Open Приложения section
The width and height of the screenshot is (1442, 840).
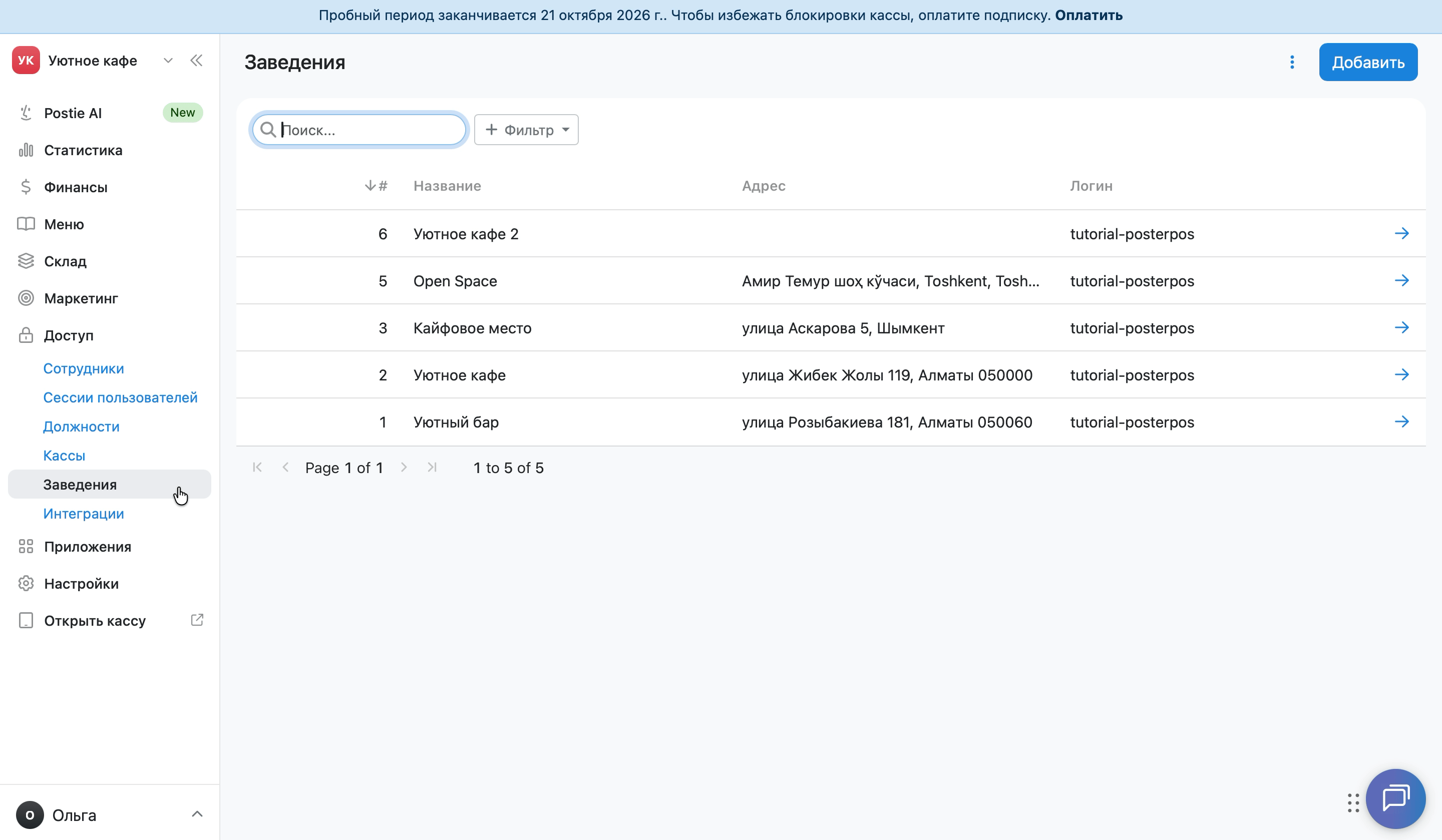pos(88,547)
